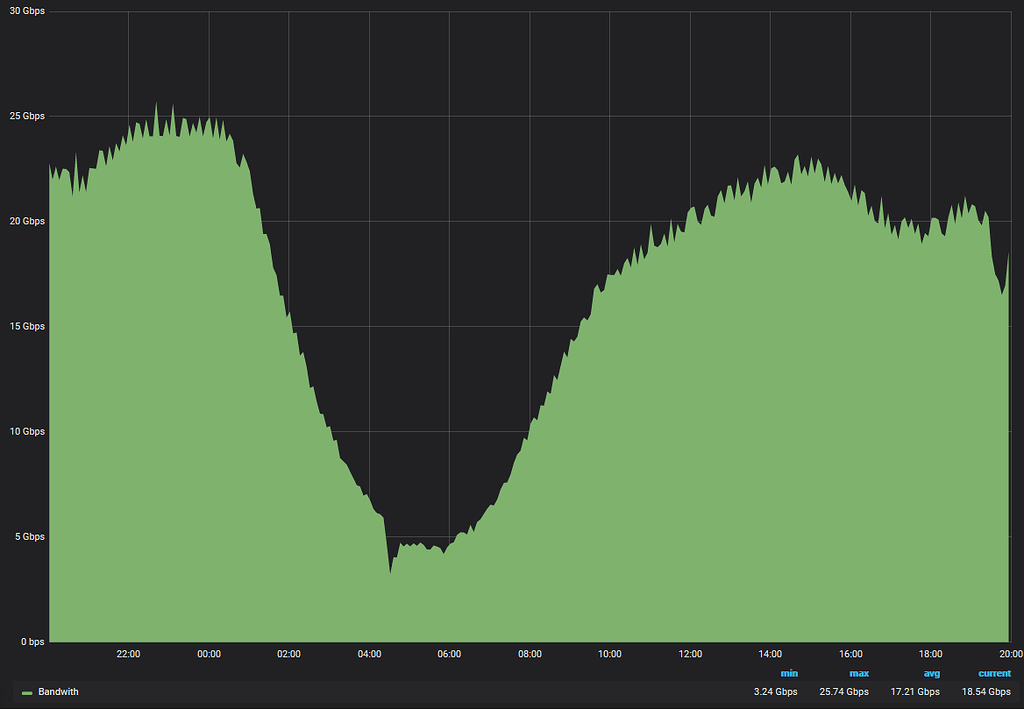Click the 12:00 time axis label

[690, 654]
